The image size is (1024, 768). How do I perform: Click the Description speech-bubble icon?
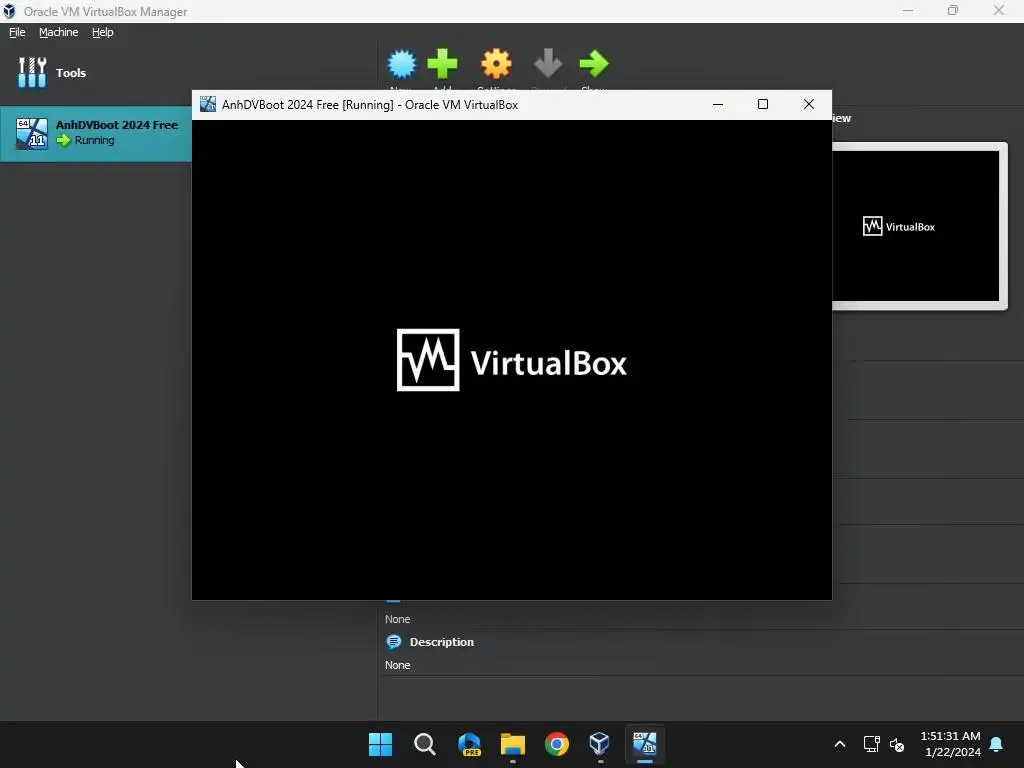click(394, 642)
